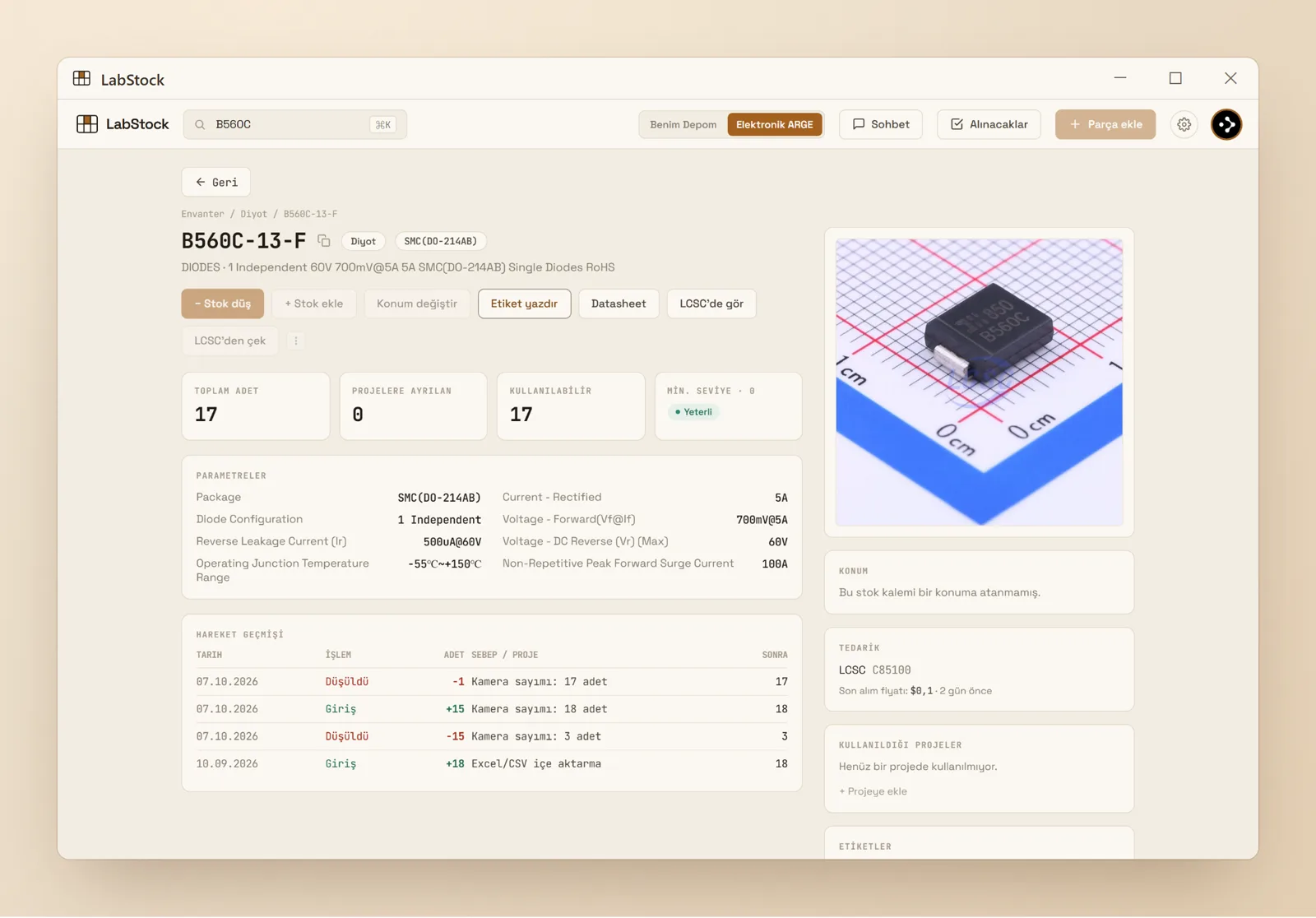Select the Kamera sayımı: 3 adet row
The image size is (1316, 918).
(492, 736)
